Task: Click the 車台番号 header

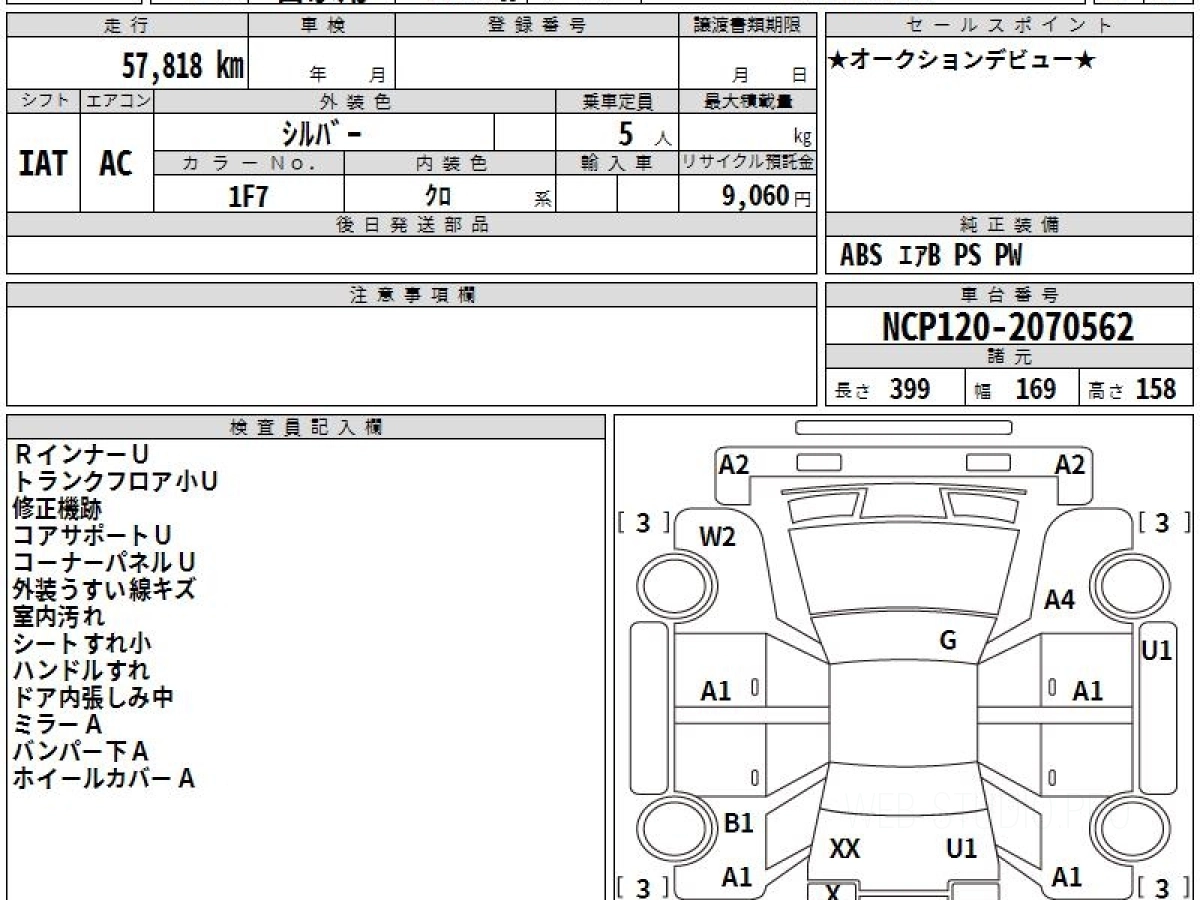Action: pyautogui.click(x=1009, y=295)
